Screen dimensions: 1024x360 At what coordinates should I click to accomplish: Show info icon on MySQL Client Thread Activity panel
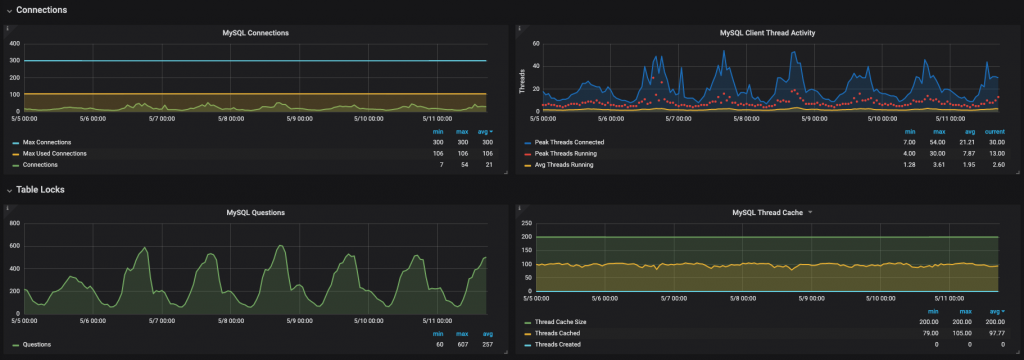pos(519,29)
